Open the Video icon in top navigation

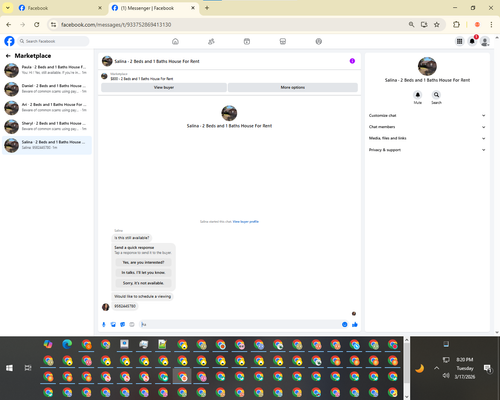tap(247, 41)
